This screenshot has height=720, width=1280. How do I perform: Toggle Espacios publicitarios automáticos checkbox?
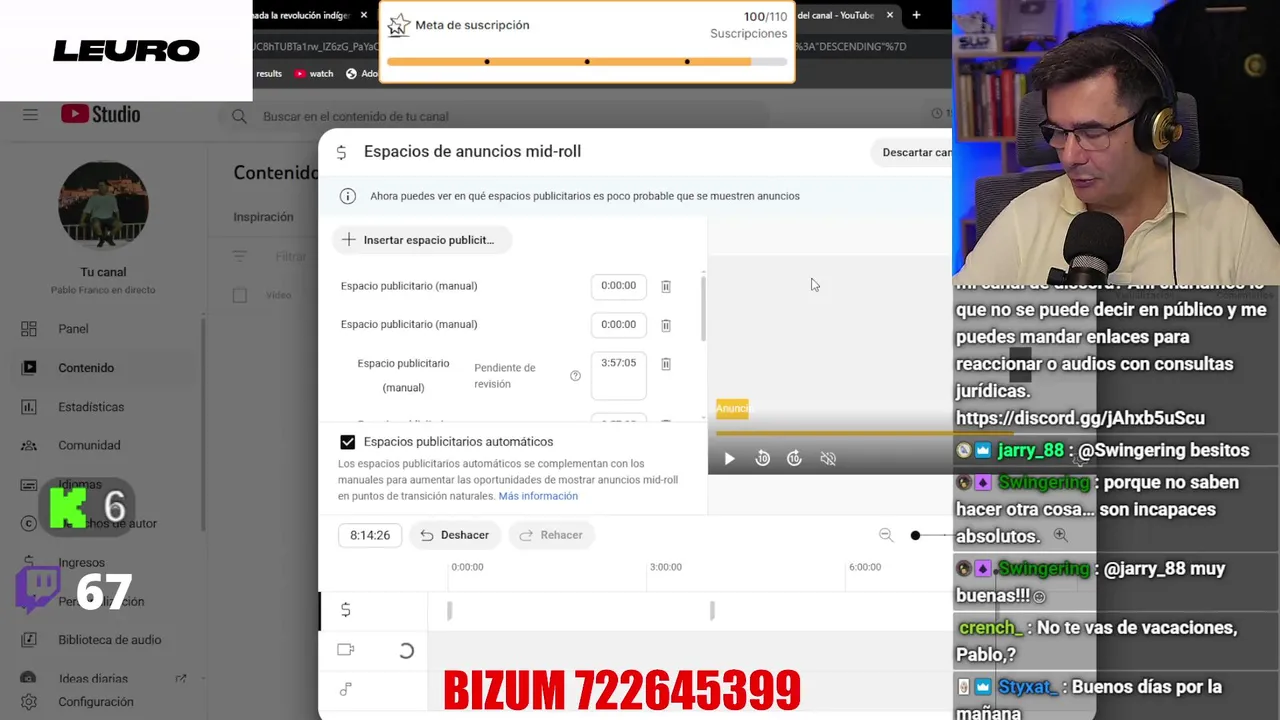tap(347, 442)
